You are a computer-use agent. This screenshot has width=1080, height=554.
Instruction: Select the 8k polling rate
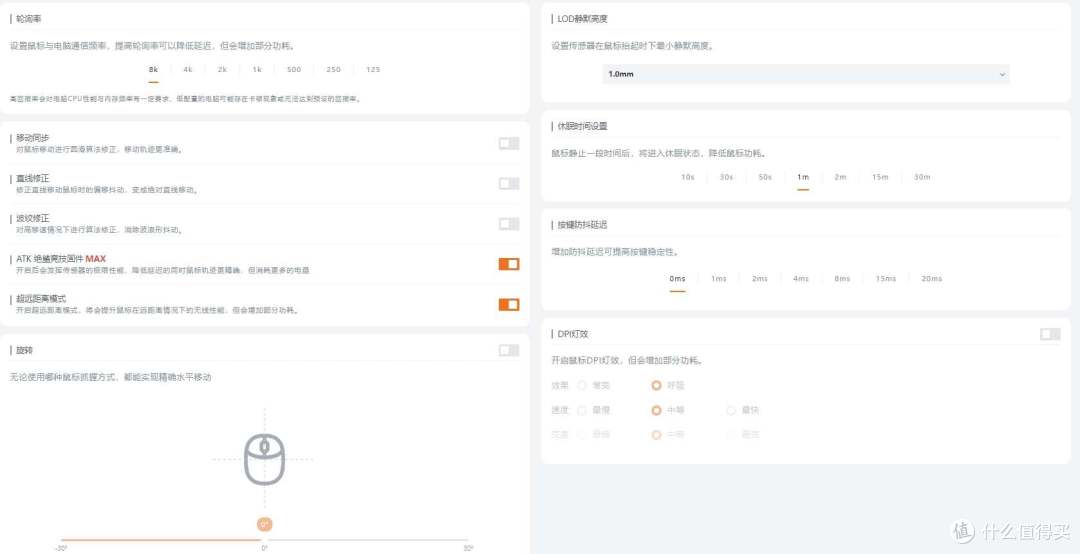click(x=153, y=70)
